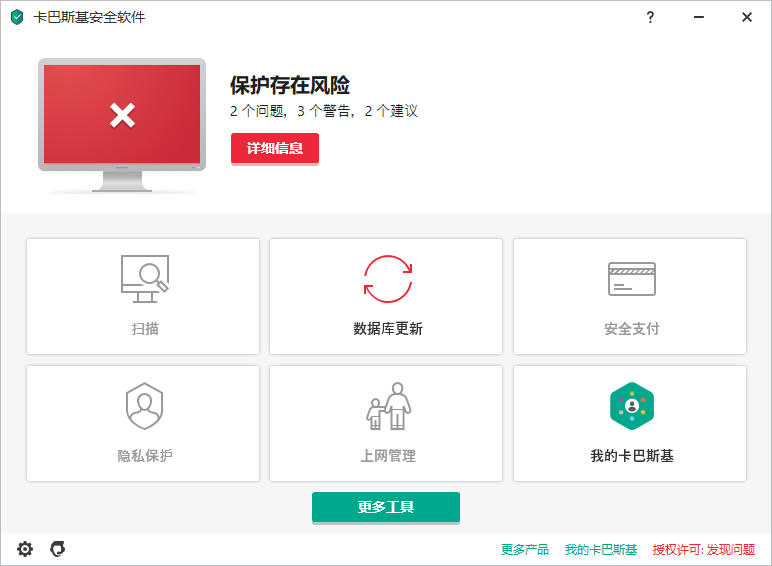Open the 更多产品 link
The image size is (772, 566).
pyautogui.click(x=525, y=549)
